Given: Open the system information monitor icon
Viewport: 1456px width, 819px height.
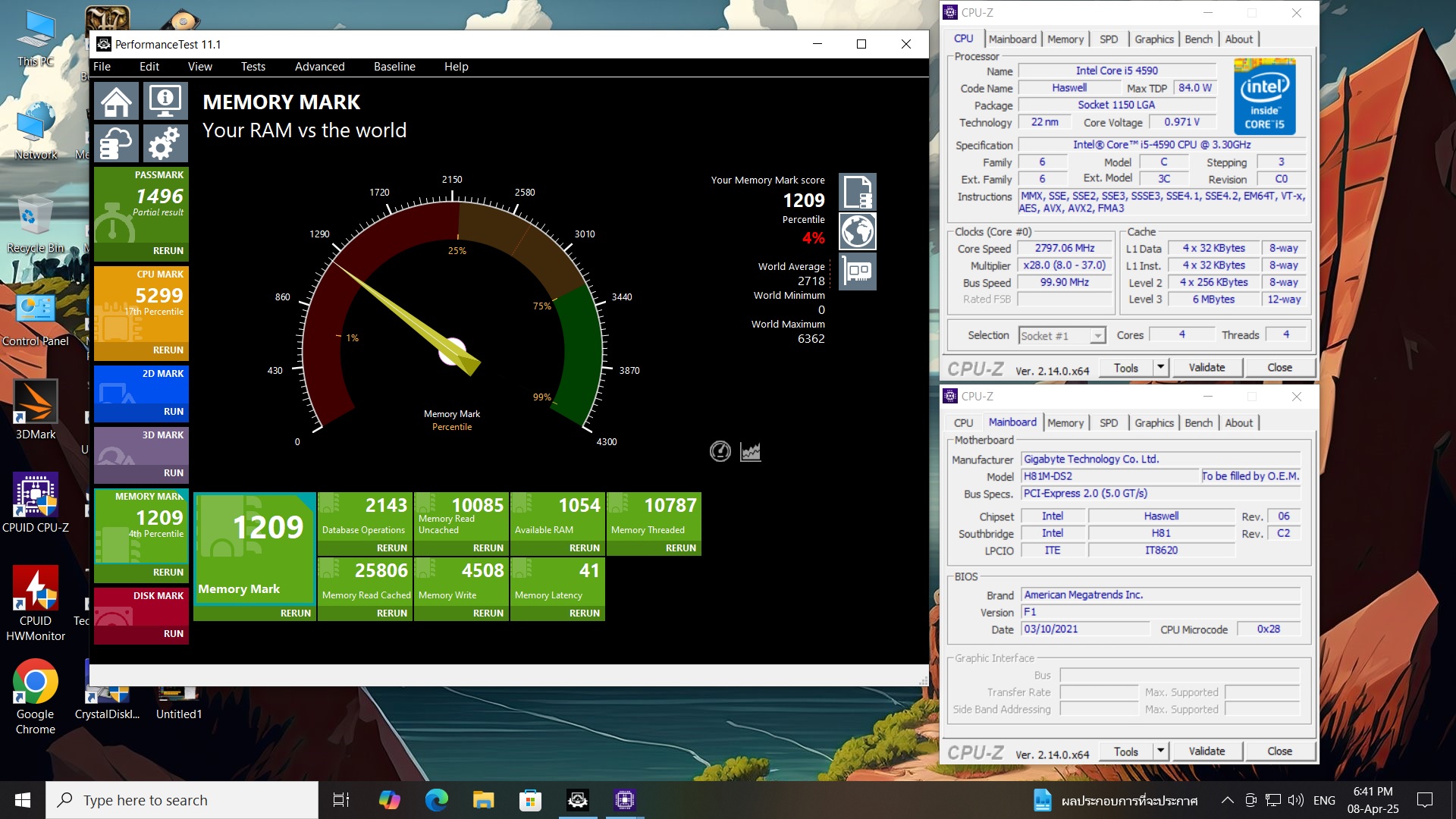Looking at the screenshot, I should point(165,102).
